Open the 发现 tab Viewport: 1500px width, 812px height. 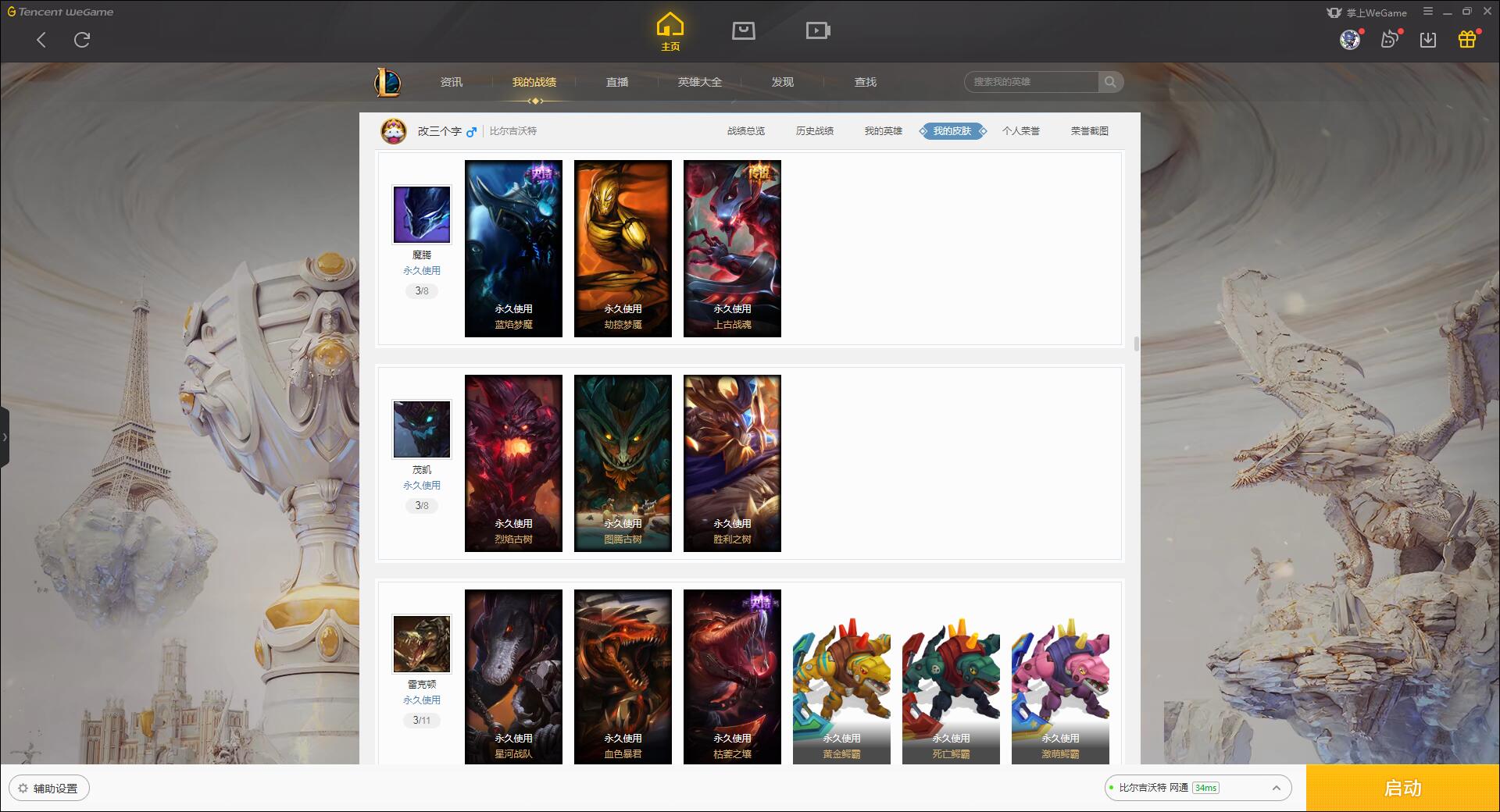point(783,82)
